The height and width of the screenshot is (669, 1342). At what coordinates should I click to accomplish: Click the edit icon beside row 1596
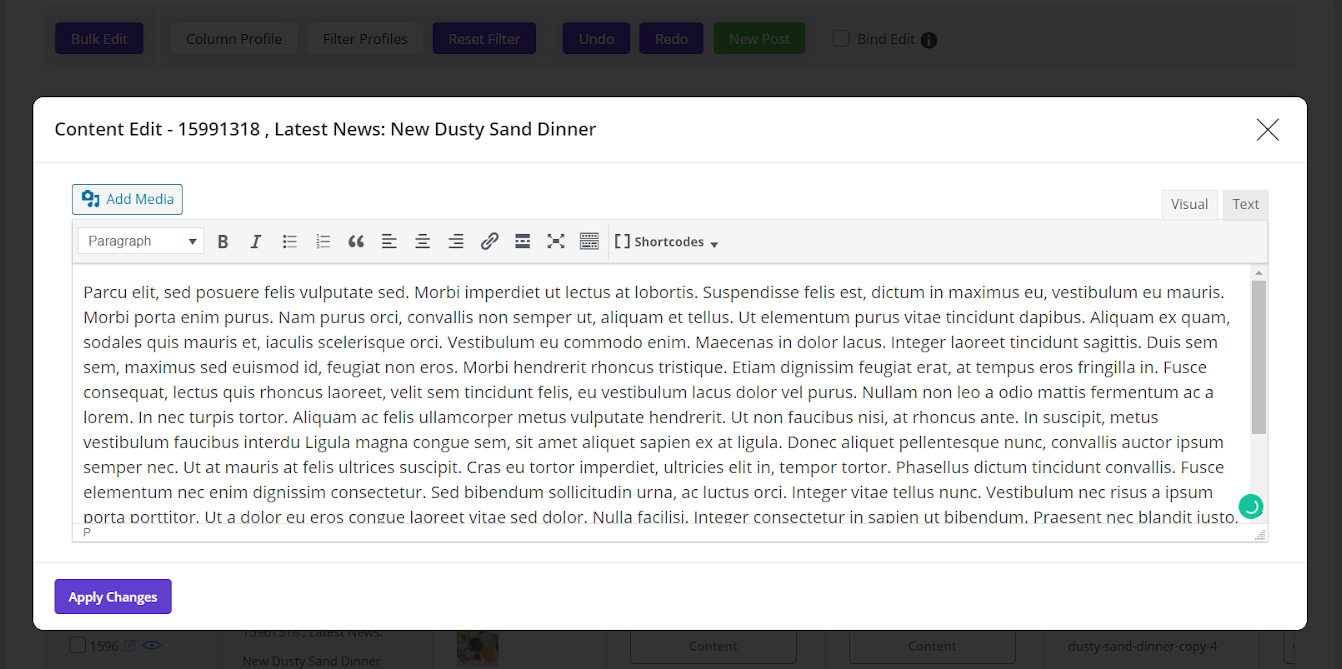click(129, 646)
